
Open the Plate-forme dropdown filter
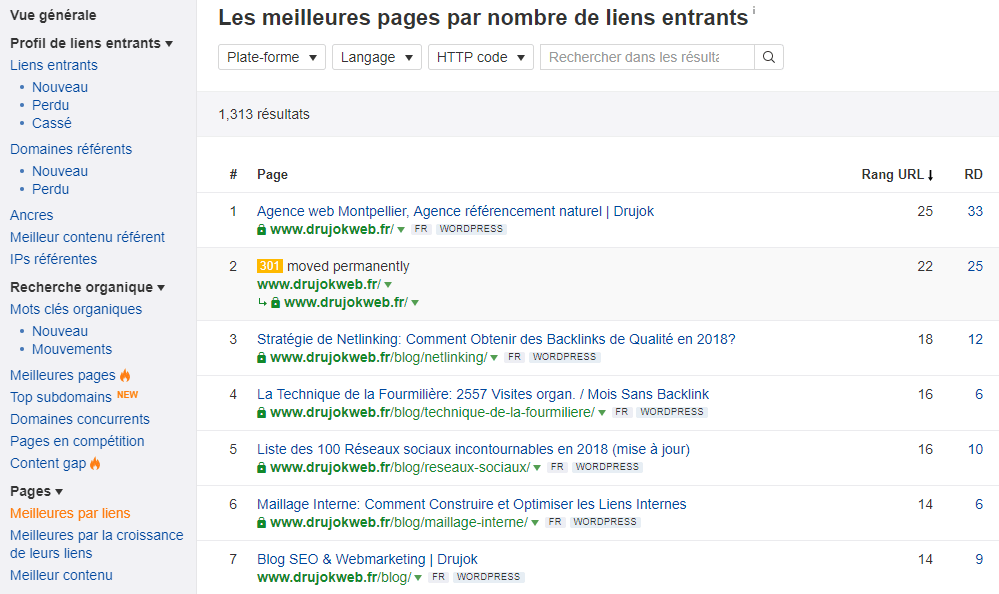pos(272,57)
